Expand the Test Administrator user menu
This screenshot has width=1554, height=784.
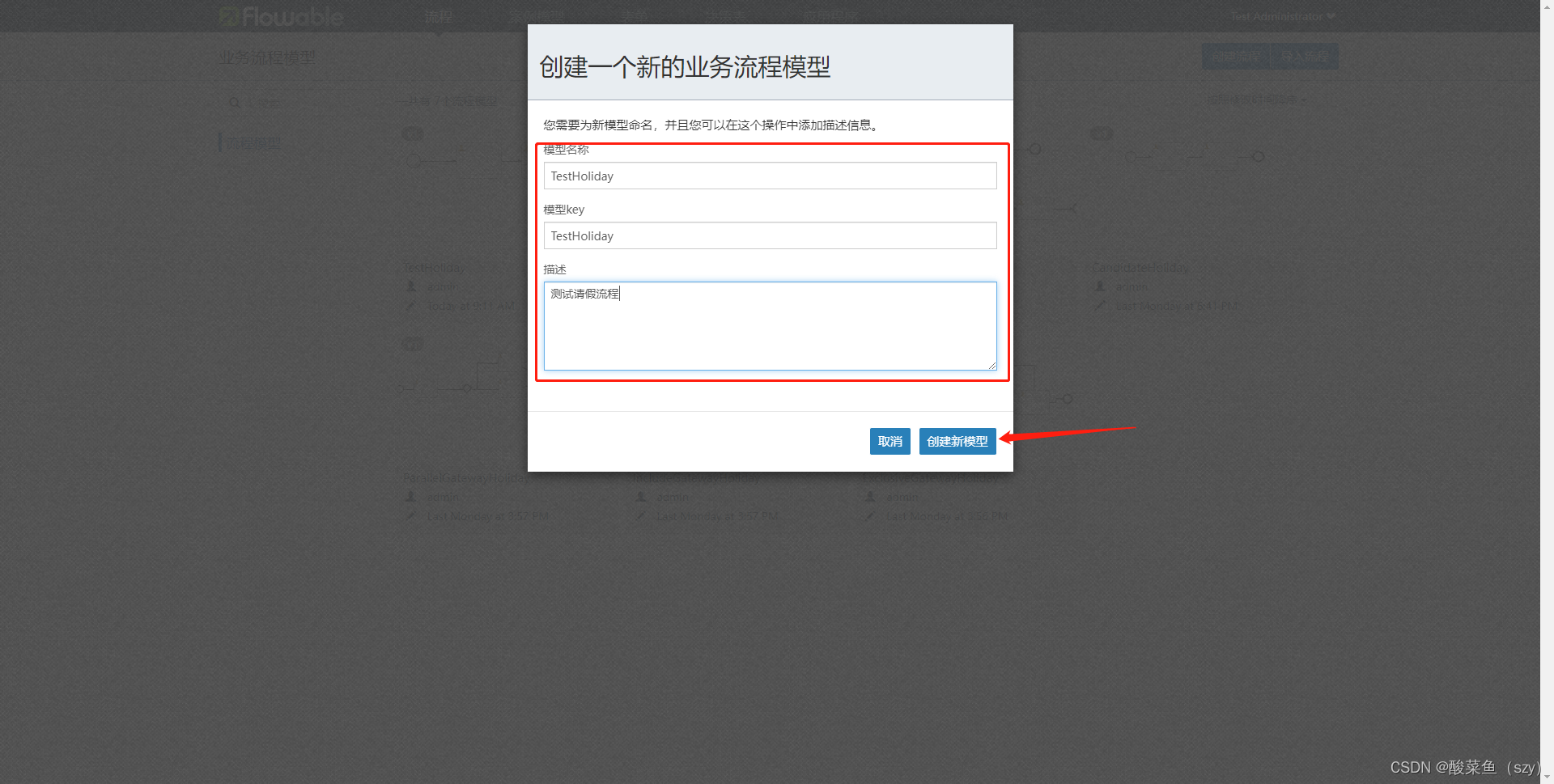[x=1283, y=16]
